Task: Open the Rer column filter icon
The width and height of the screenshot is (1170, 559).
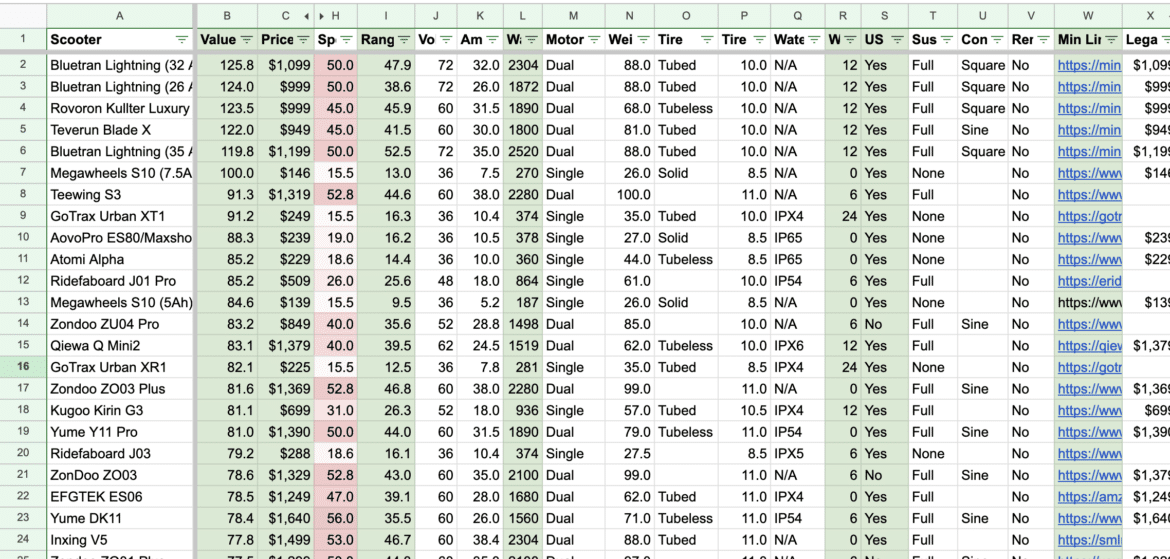Action: click(x=1044, y=40)
